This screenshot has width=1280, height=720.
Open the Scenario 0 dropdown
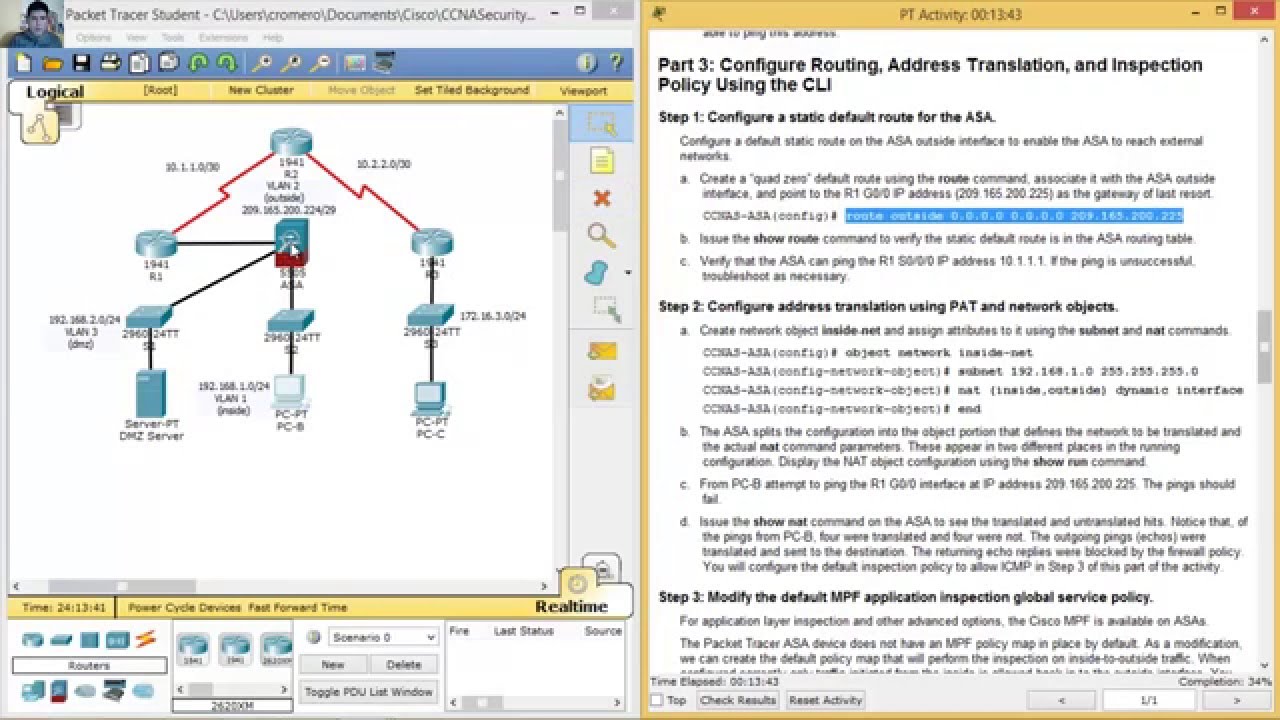(x=382, y=637)
